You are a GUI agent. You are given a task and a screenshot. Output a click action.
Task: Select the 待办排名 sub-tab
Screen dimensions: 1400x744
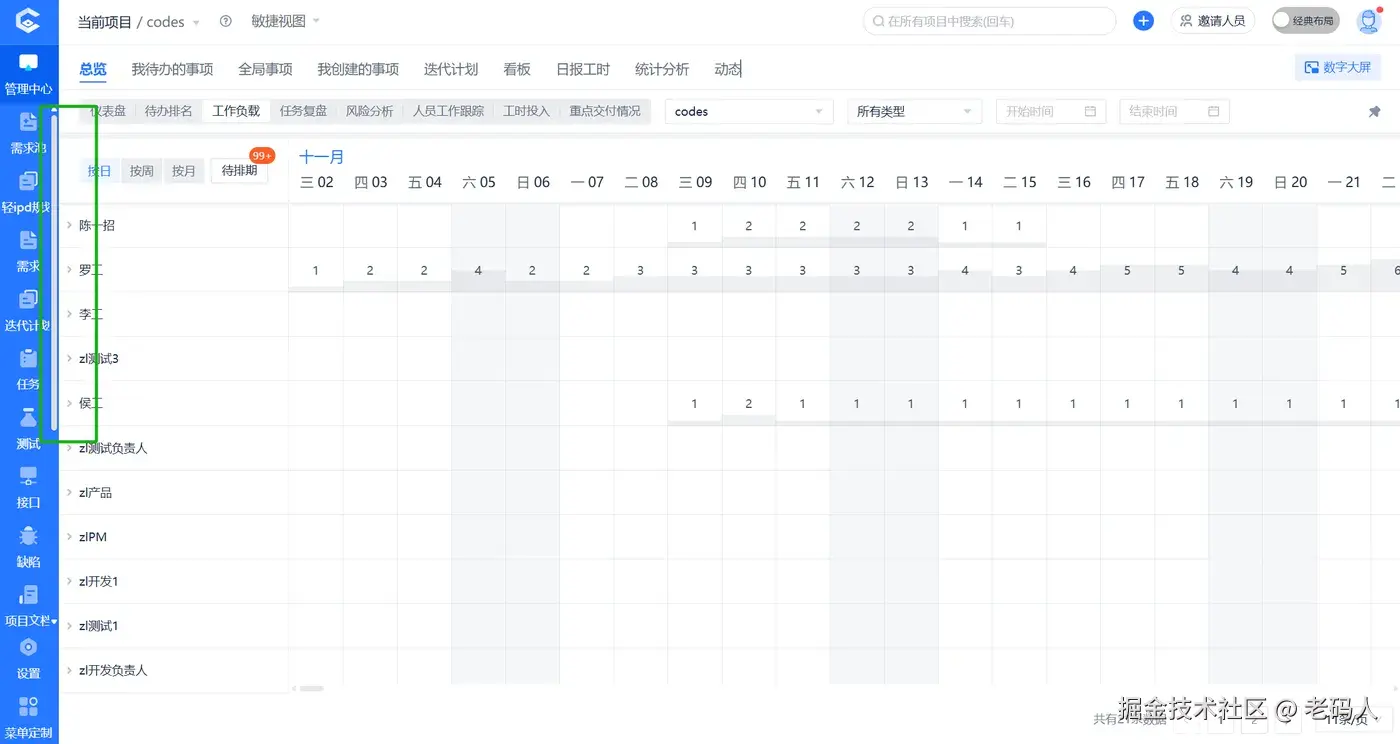pos(168,111)
